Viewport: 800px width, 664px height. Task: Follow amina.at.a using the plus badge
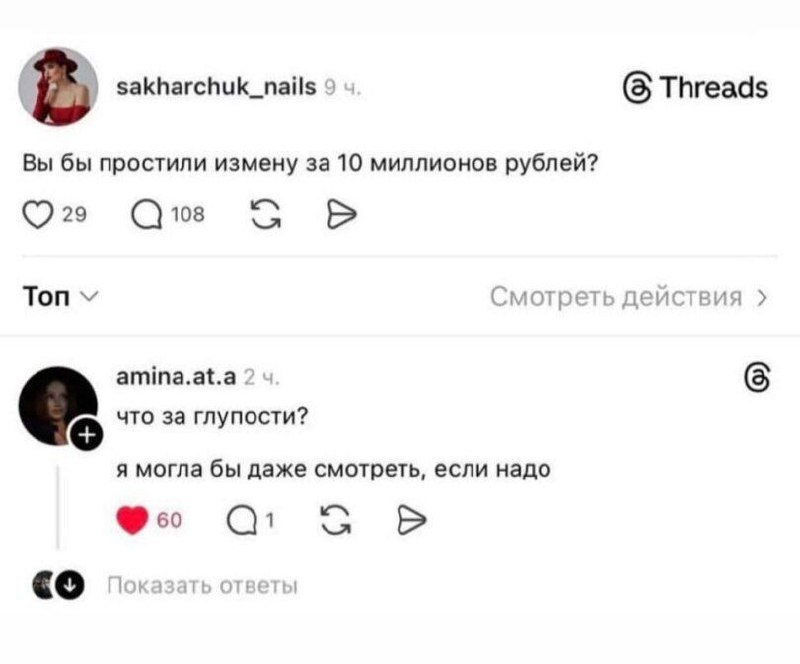[86, 434]
